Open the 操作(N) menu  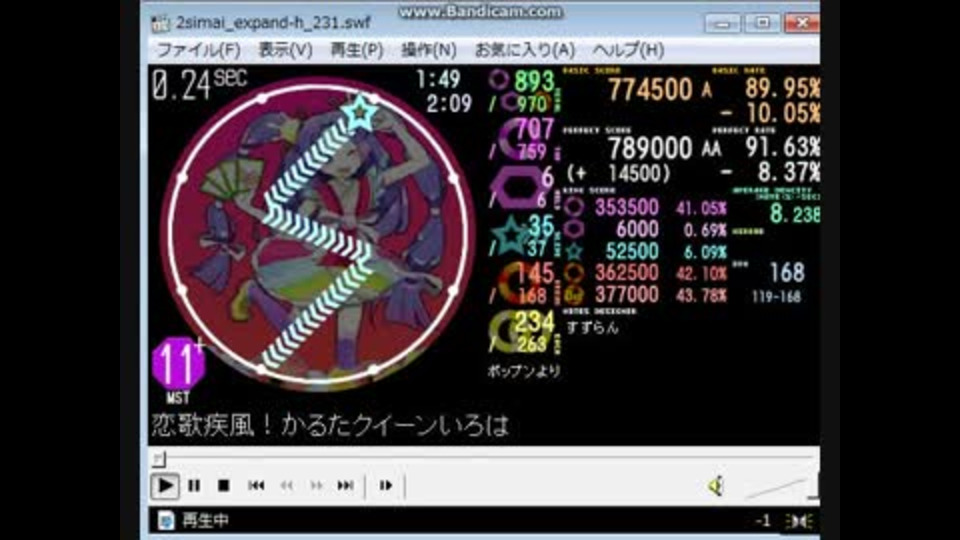(x=429, y=50)
